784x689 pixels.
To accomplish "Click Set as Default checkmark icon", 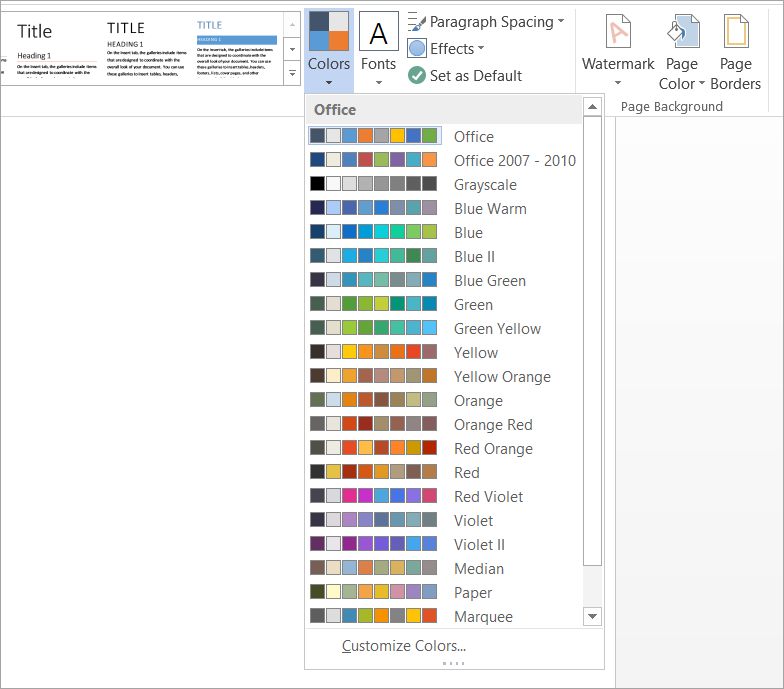I will point(416,76).
